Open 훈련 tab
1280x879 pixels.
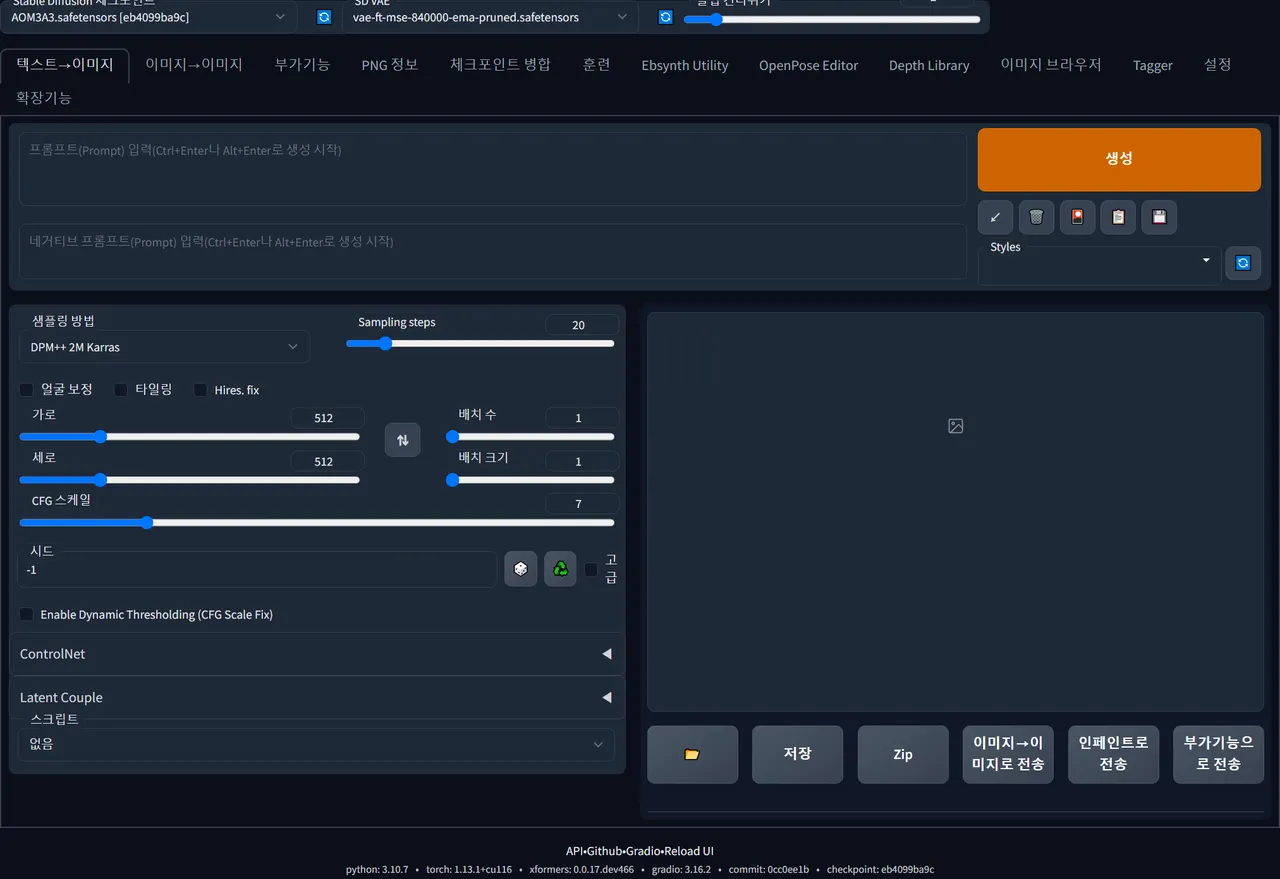tap(596, 64)
